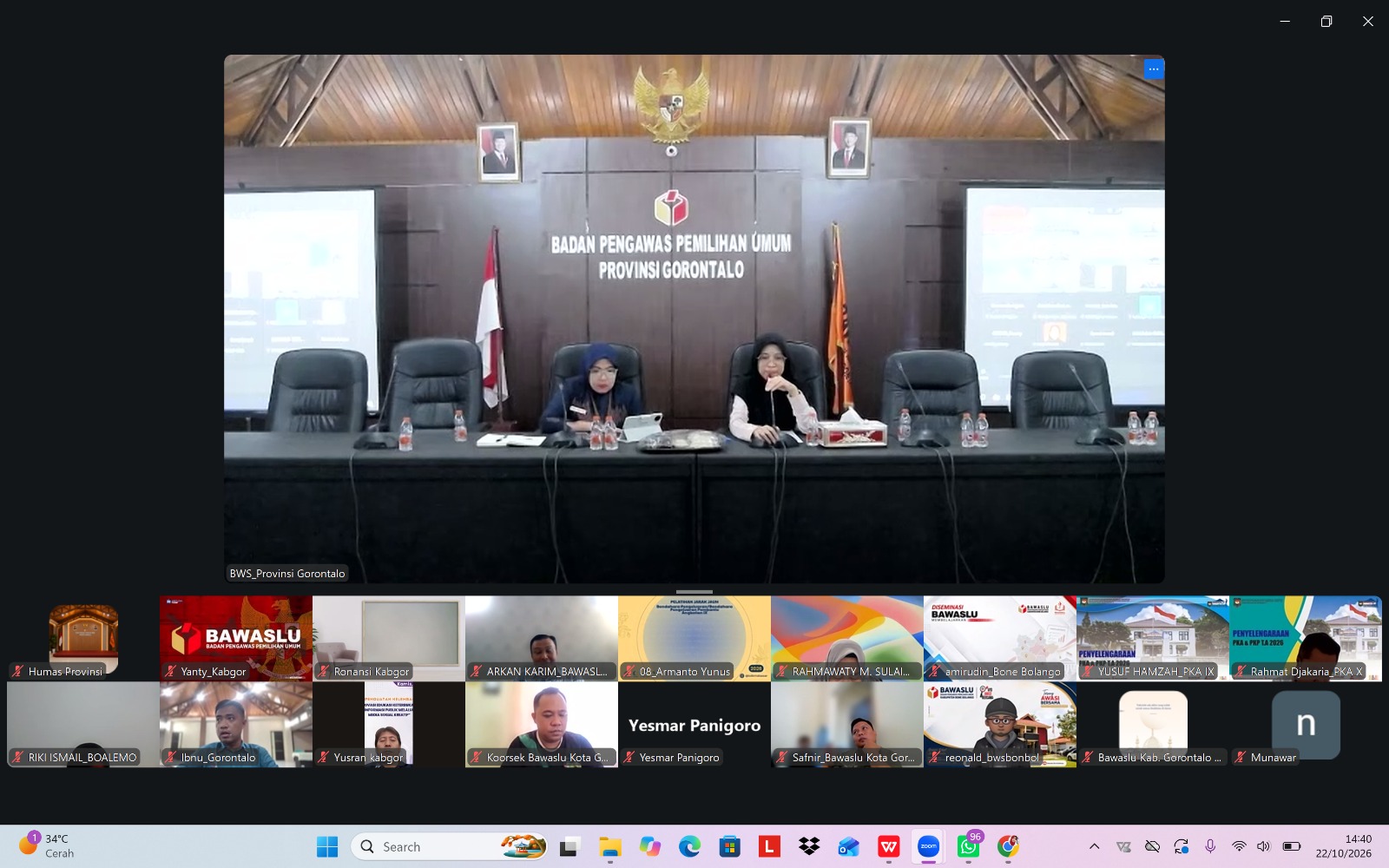
Task: Select the Yesmar Panigoro participant tile
Action: point(694,724)
